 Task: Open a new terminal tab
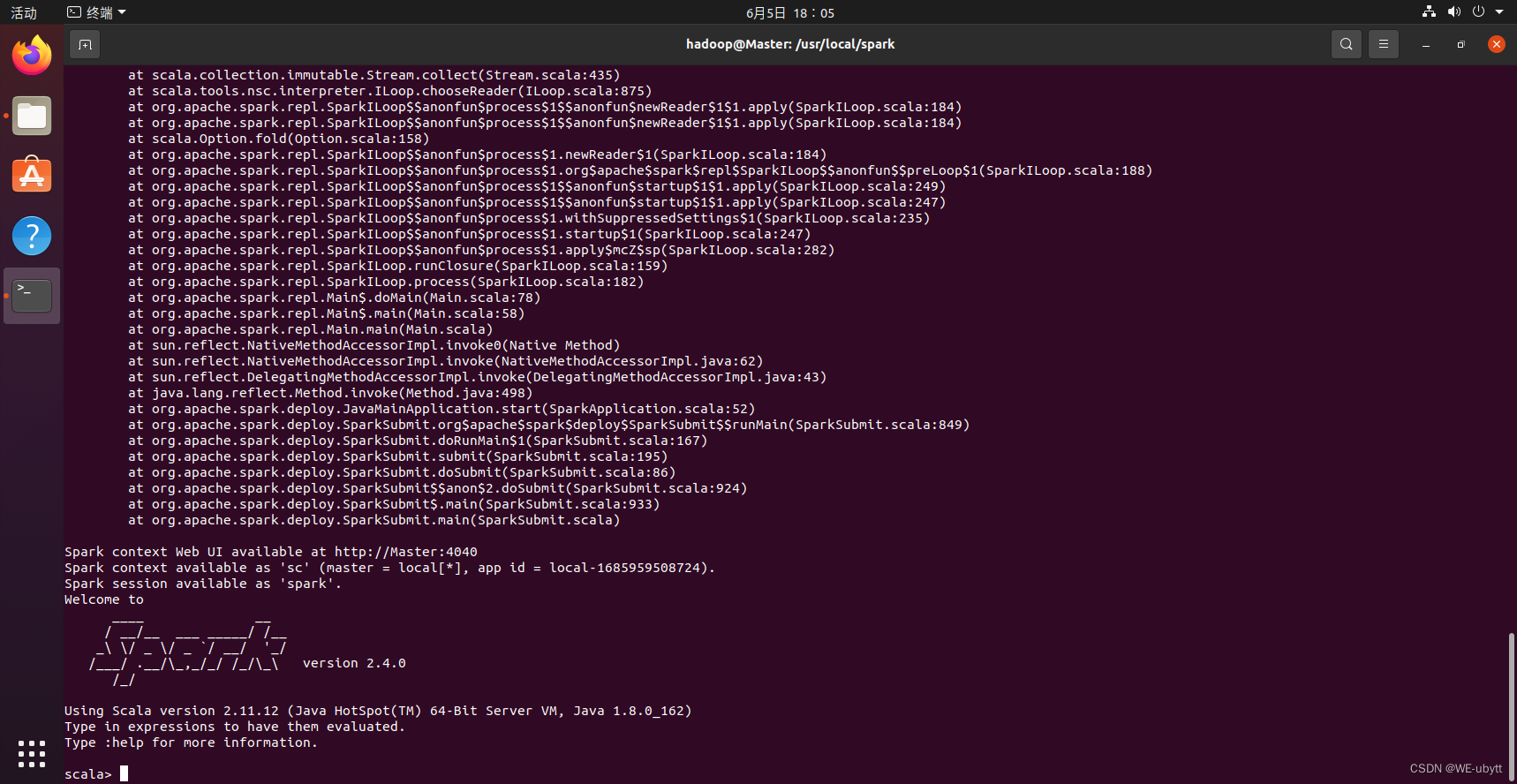(85, 44)
